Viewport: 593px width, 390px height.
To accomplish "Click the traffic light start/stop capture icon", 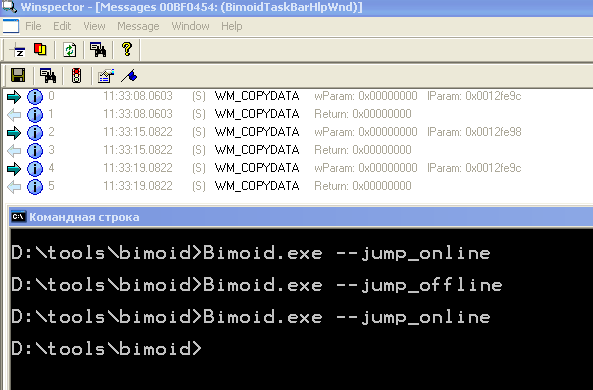I will tap(76, 76).
